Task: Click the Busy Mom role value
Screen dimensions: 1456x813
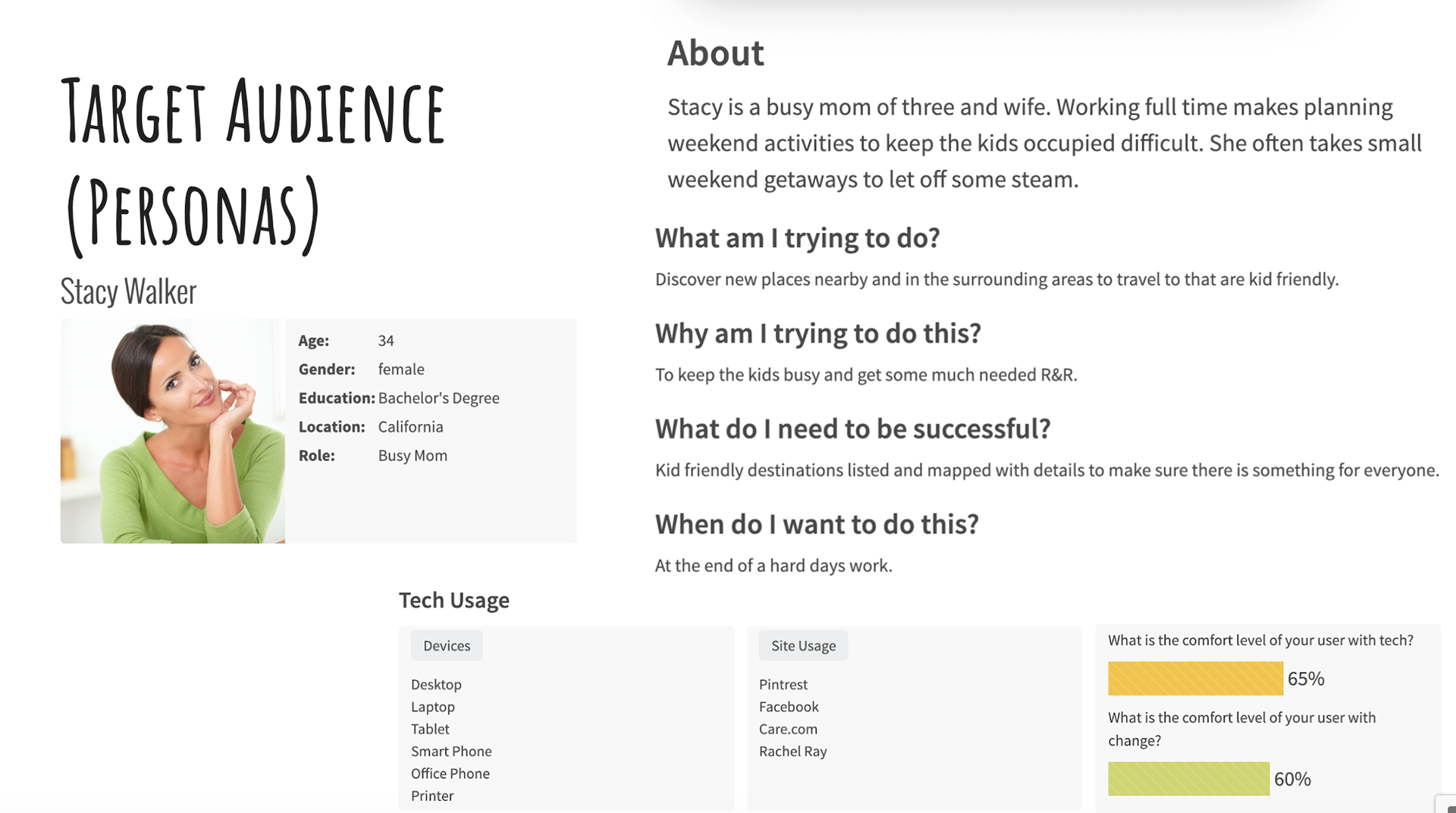Action: (x=413, y=456)
